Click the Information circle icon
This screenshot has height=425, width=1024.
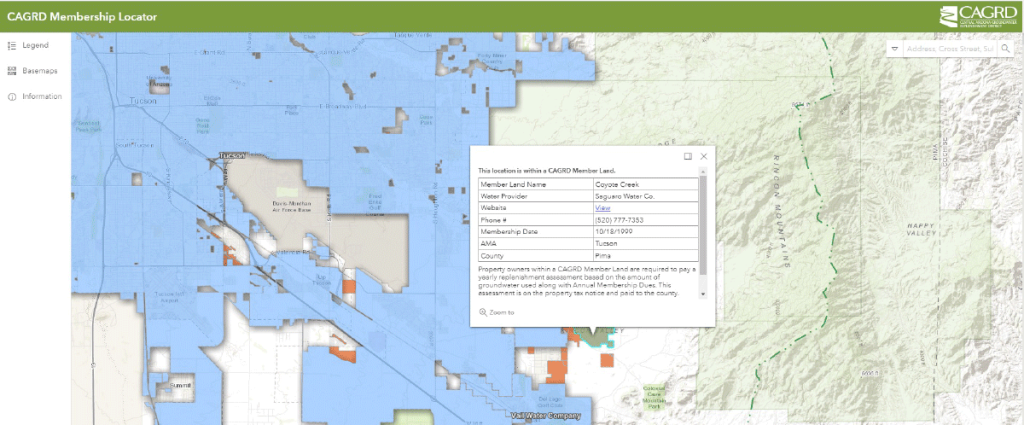click(11, 97)
